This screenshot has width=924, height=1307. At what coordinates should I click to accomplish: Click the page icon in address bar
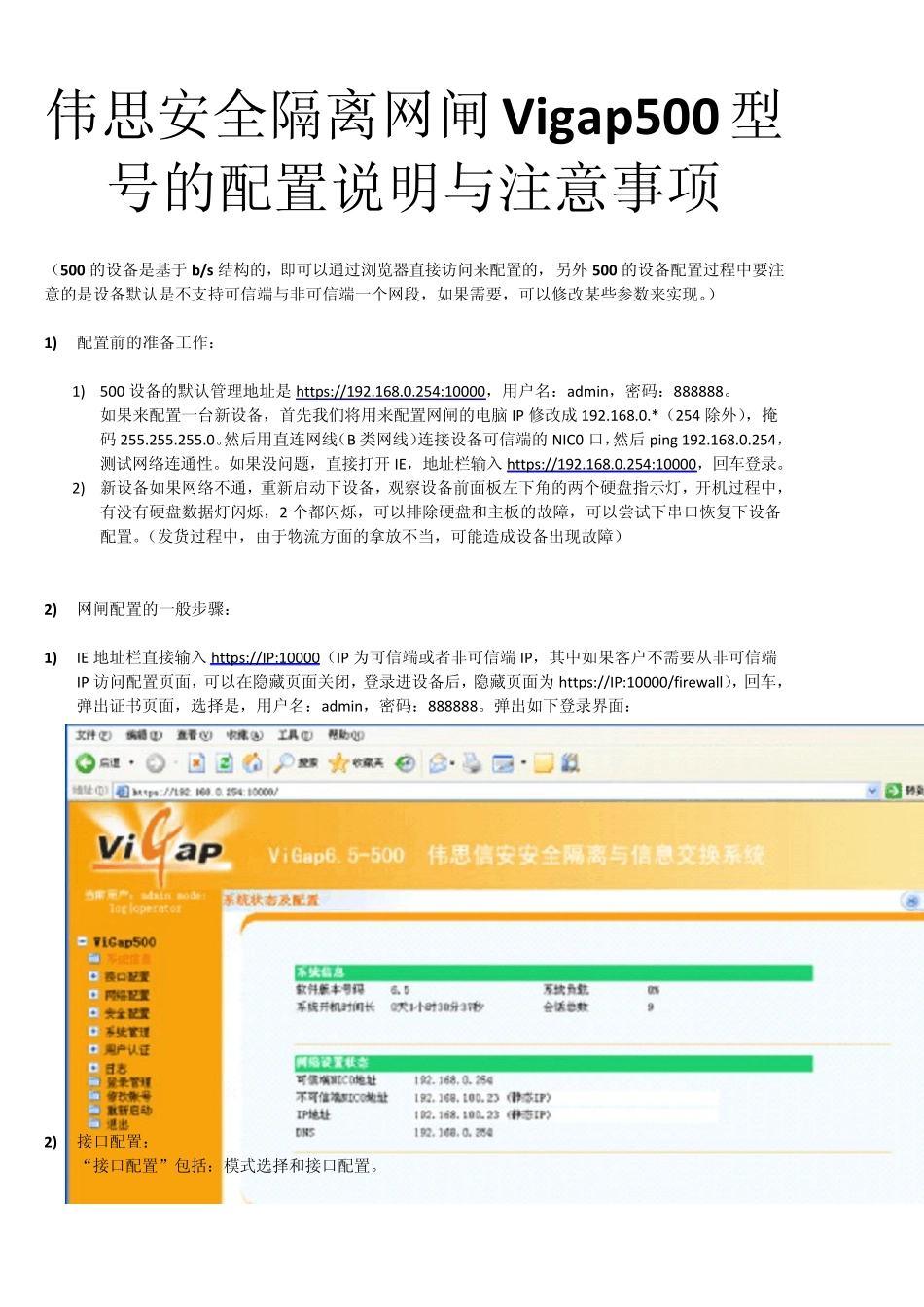pyautogui.click(x=123, y=792)
